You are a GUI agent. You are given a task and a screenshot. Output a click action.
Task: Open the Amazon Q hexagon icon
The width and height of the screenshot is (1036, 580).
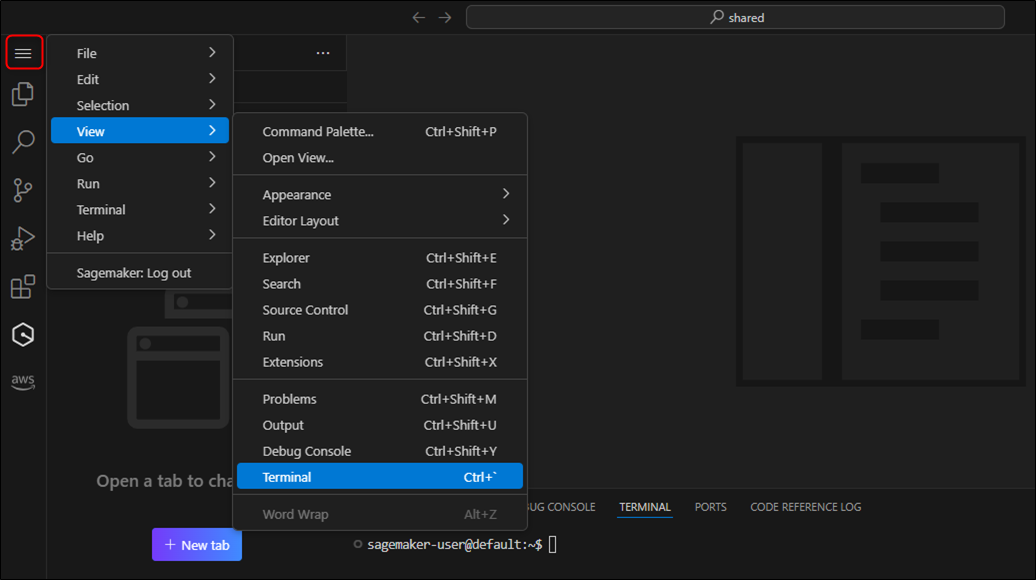pos(23,335)
